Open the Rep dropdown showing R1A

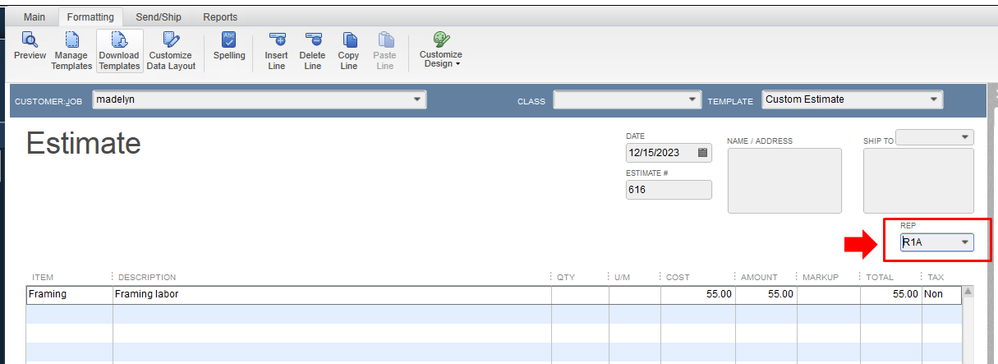click(965, 242)
